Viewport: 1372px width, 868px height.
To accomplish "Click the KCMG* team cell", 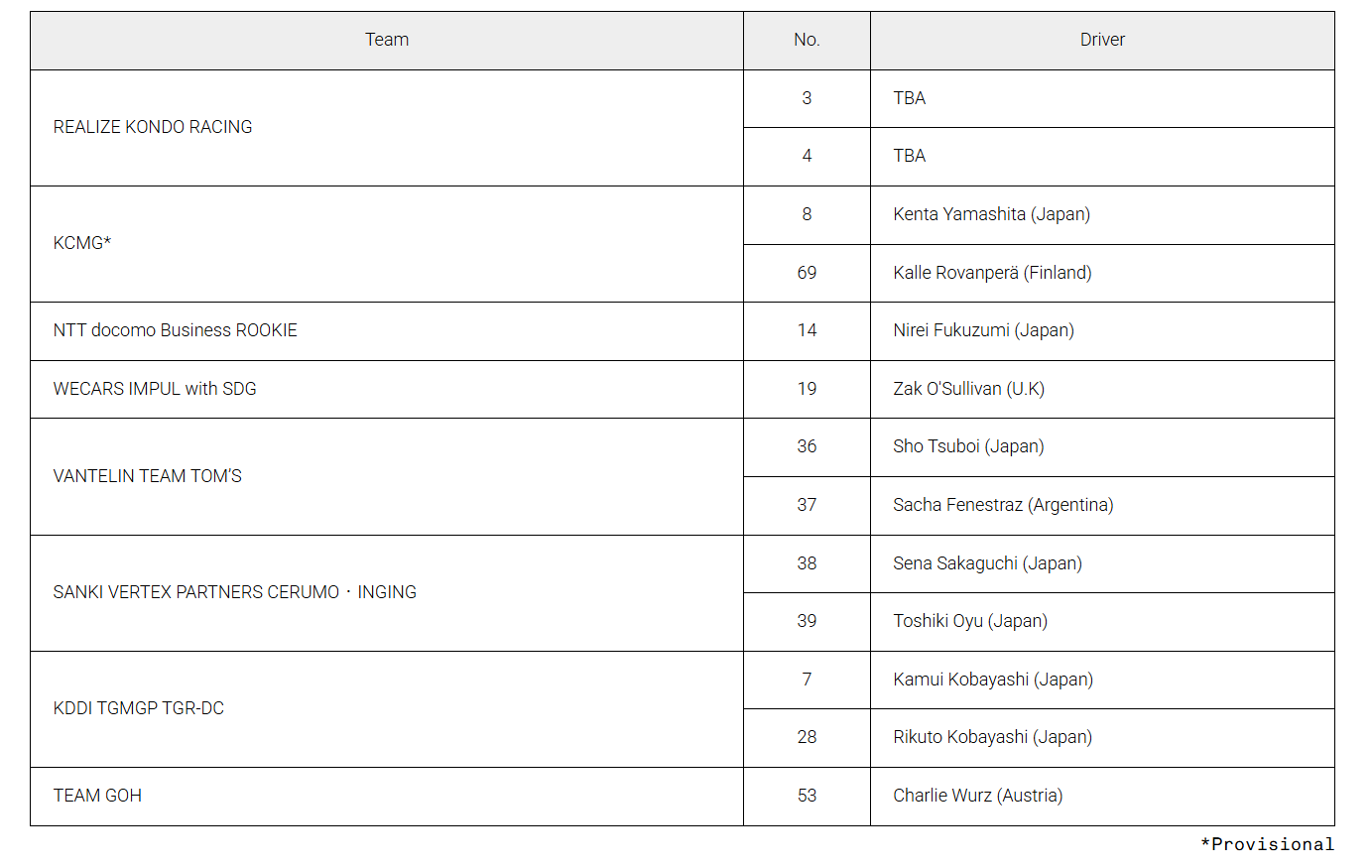I will point(82,243).
